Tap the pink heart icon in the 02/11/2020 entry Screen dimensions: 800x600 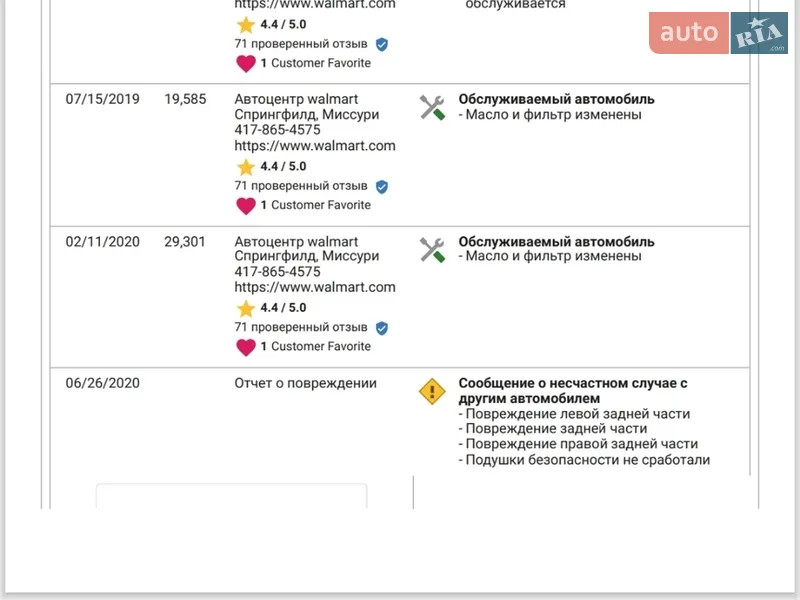pyautogui.click(x=245, y=347)
